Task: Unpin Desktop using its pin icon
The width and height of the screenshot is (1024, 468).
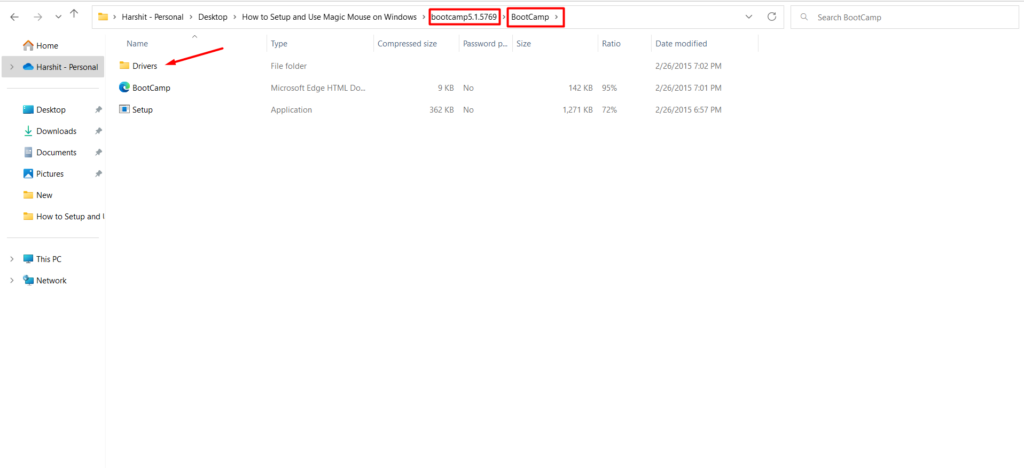Action: coord(98,110)
